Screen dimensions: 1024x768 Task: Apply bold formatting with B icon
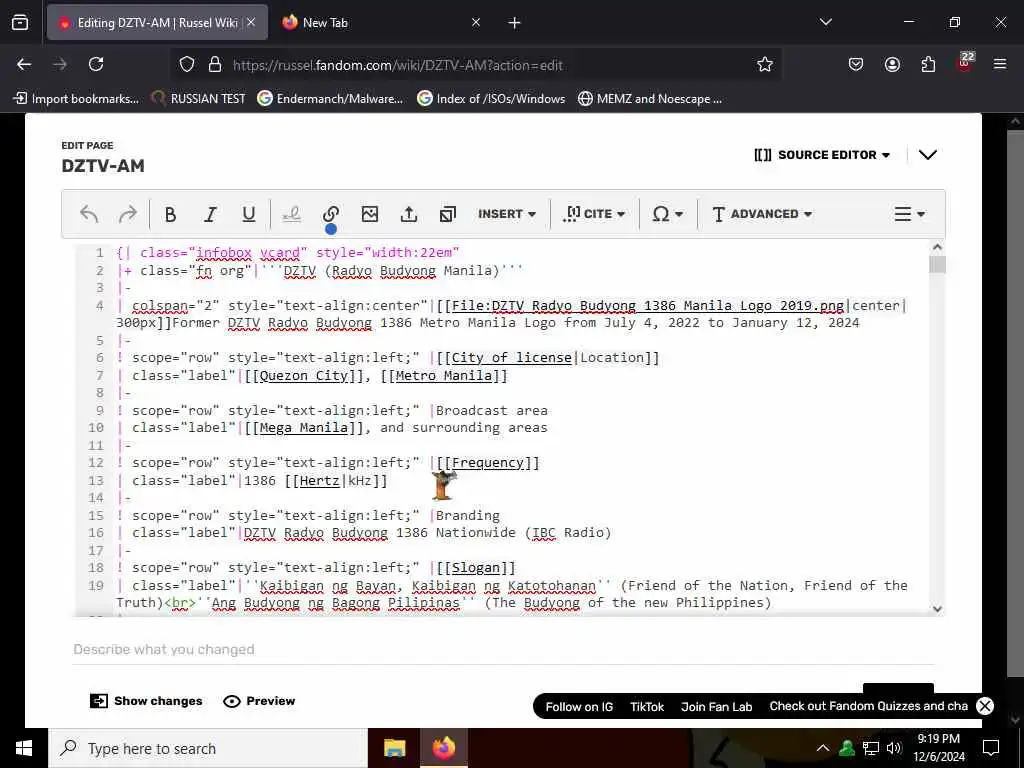[170, 214]
